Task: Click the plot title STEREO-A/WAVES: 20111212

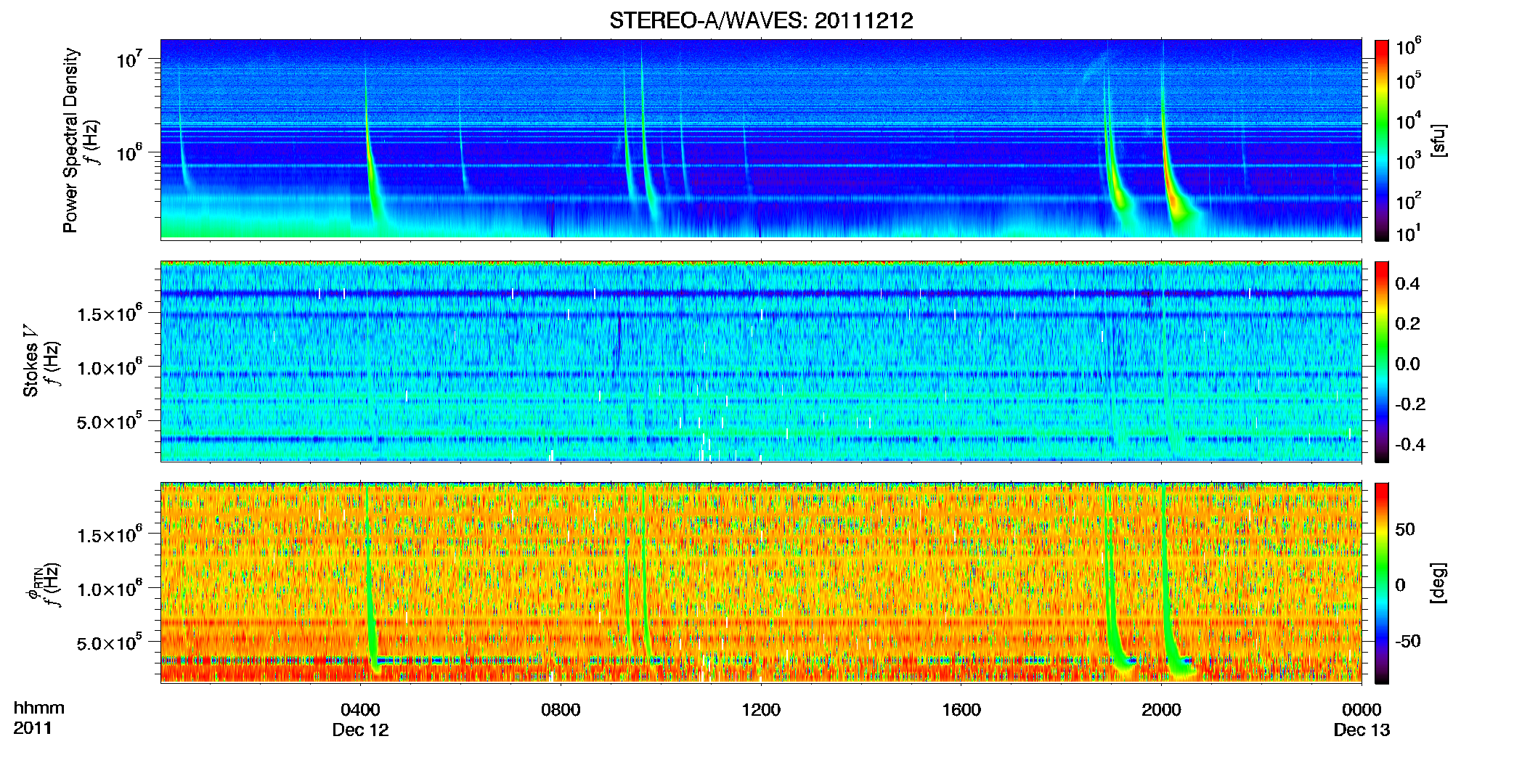Action: pyautogui.click(x=761, y=20)
